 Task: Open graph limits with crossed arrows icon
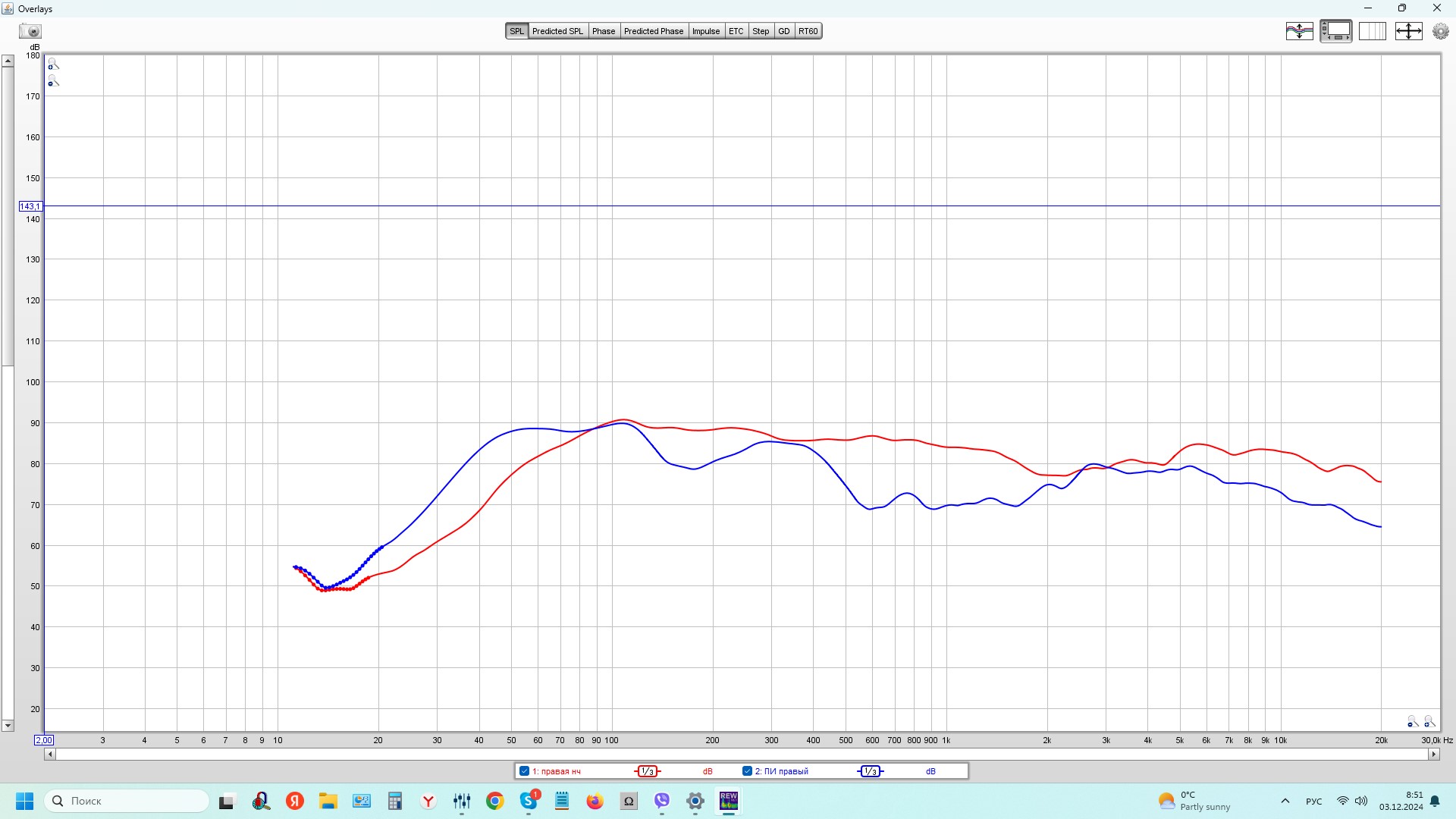click(x=1408, y=31)
